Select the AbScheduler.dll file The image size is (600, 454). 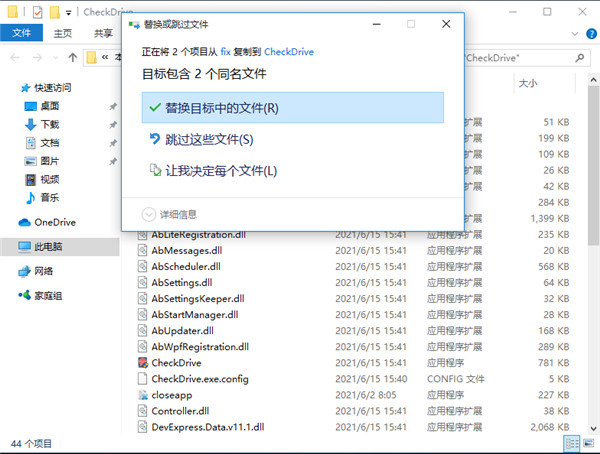pyautogui.click(x=186, y=266)
